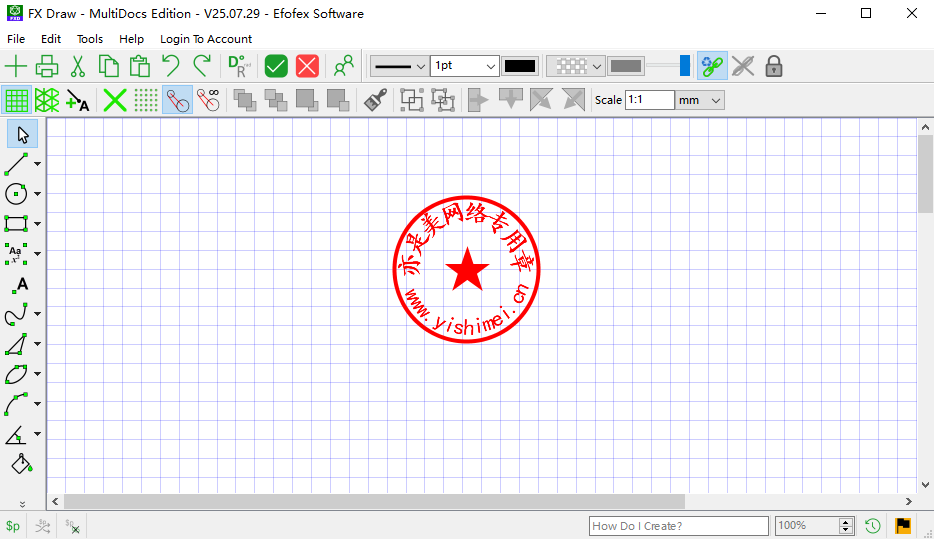Click the Scale 1:1 input field

pyautogui.click(x=649, y=100)
